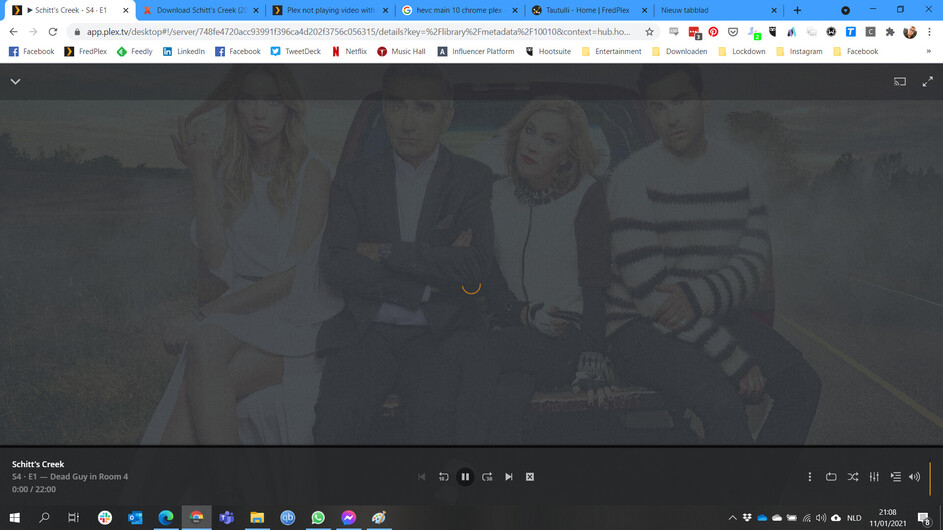
Task: Show hidden system tray icons
Action: [x=732, y=518]
